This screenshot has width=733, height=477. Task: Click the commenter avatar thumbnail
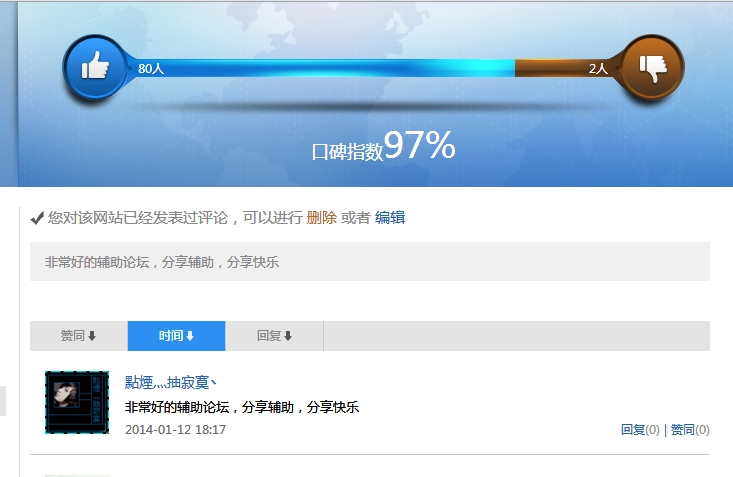(77, 402)
